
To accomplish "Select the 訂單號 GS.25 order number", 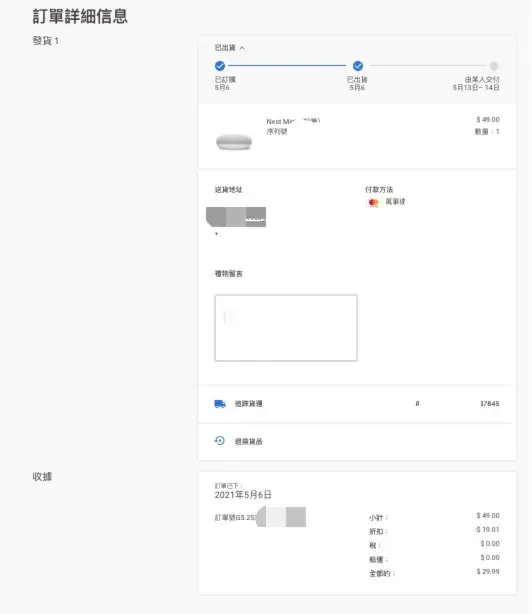I will (x=235, y=518).
